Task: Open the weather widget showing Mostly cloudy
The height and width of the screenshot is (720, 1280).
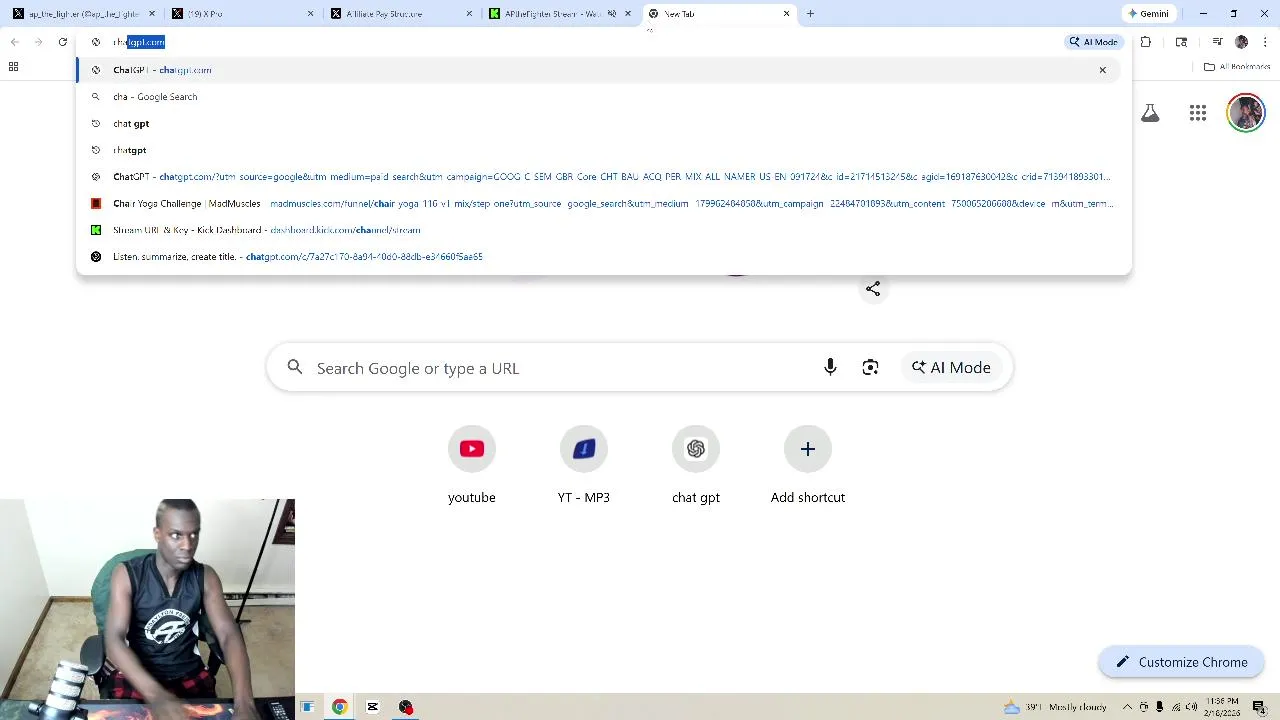Action: pyautogui.click(x=1055, y=707)
